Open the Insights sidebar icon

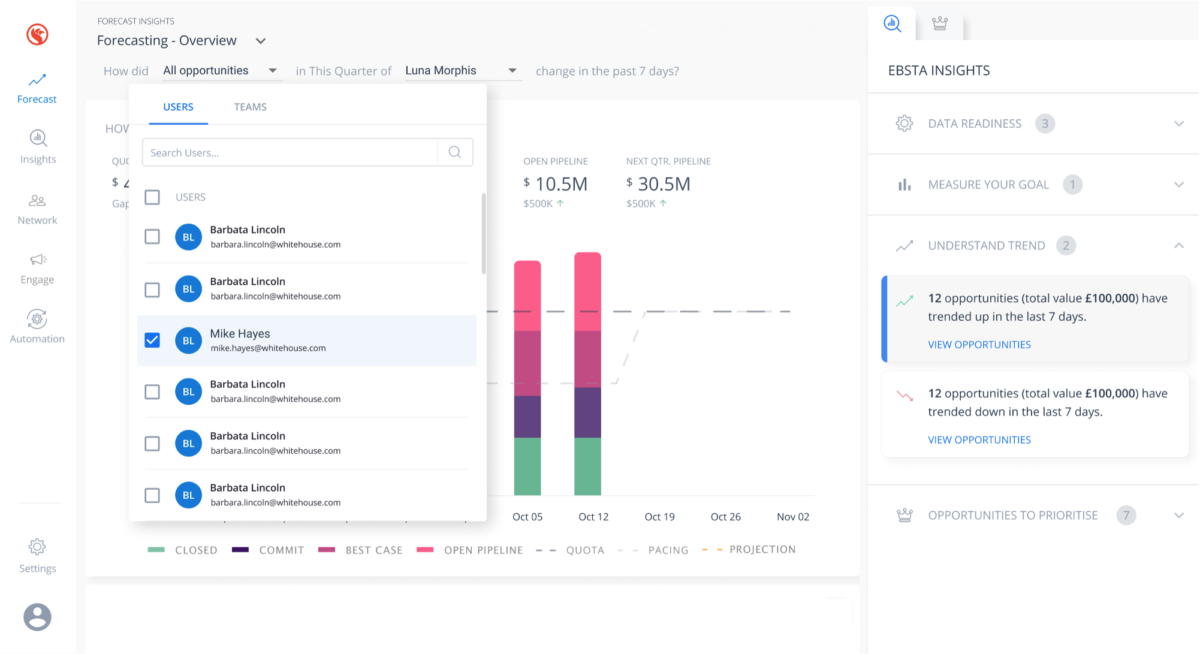tap(37, 146)
